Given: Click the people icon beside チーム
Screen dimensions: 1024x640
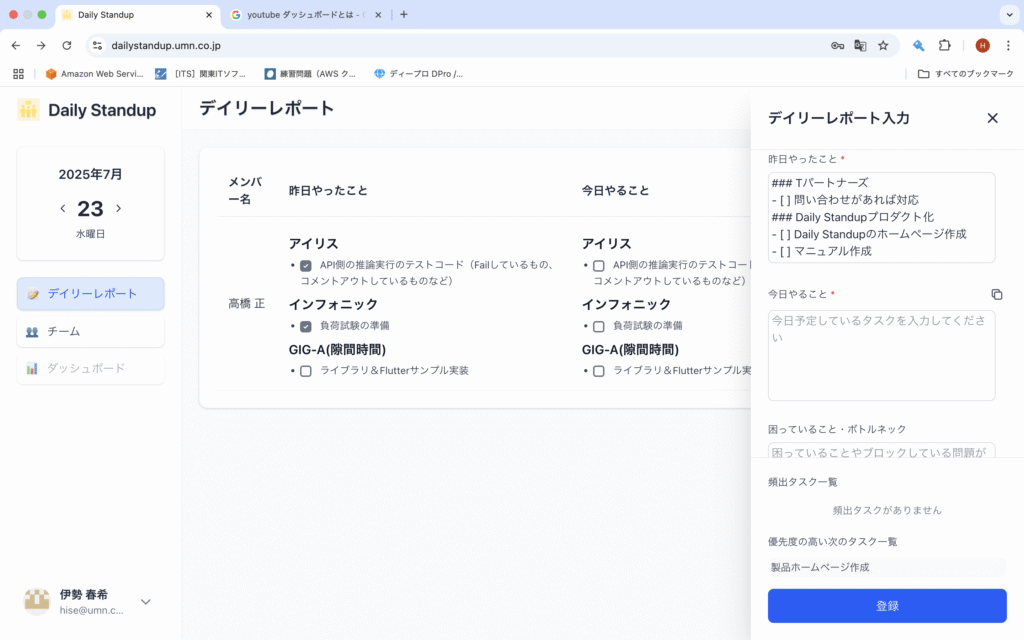Looking at the screenshot, I should pos(32,332).
